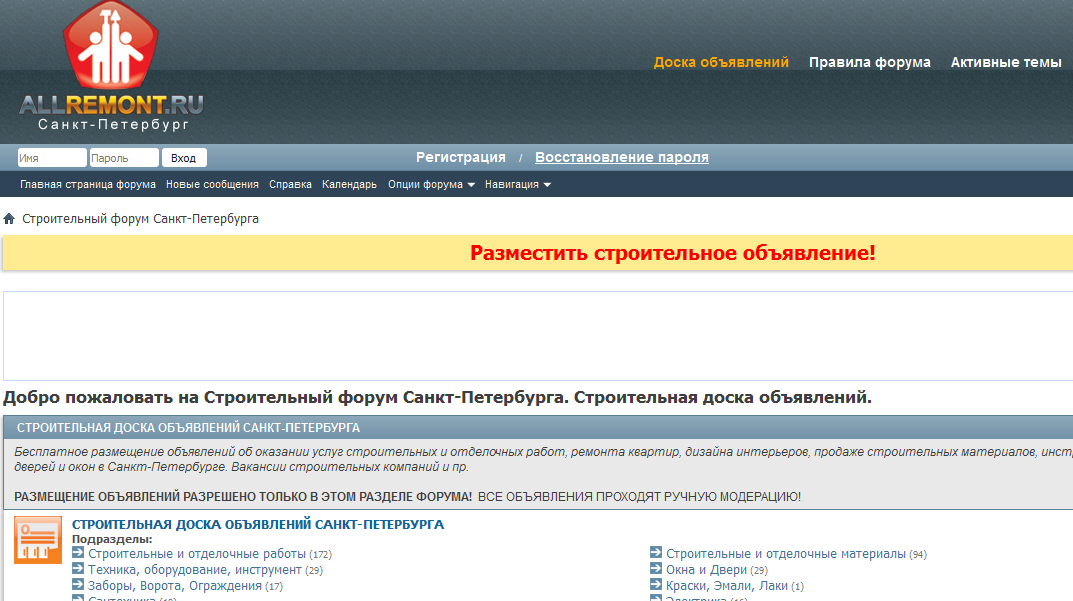Viewport: 1073px width, 601px height.
Task: Click the gray category header СТРОИТЕЛЬНАЯ ДОСКА ОБЪЯВЛЕНИЙ
Action: [538, 428]
